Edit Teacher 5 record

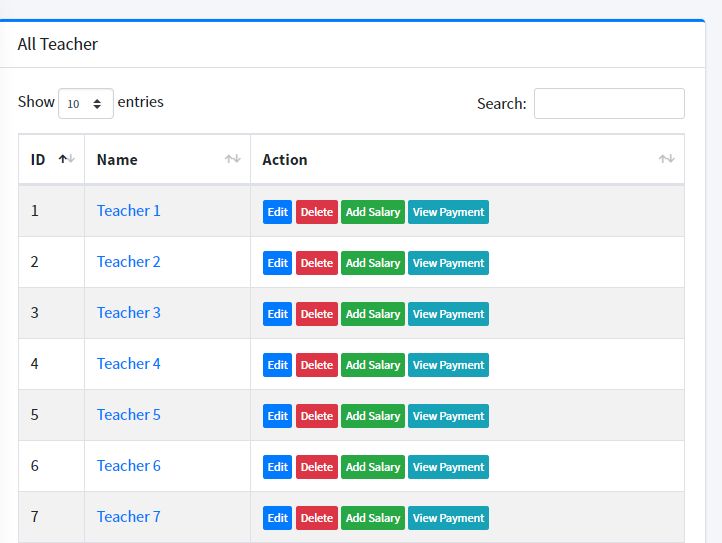click(x=277, y=416)
